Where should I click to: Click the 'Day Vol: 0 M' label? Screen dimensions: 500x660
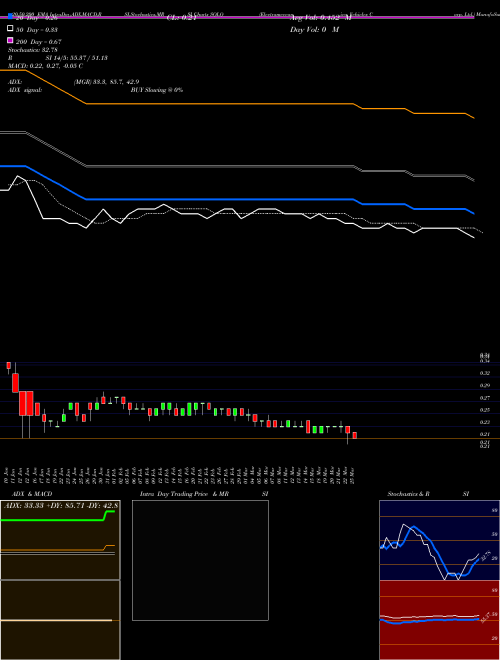pos(314,29)
